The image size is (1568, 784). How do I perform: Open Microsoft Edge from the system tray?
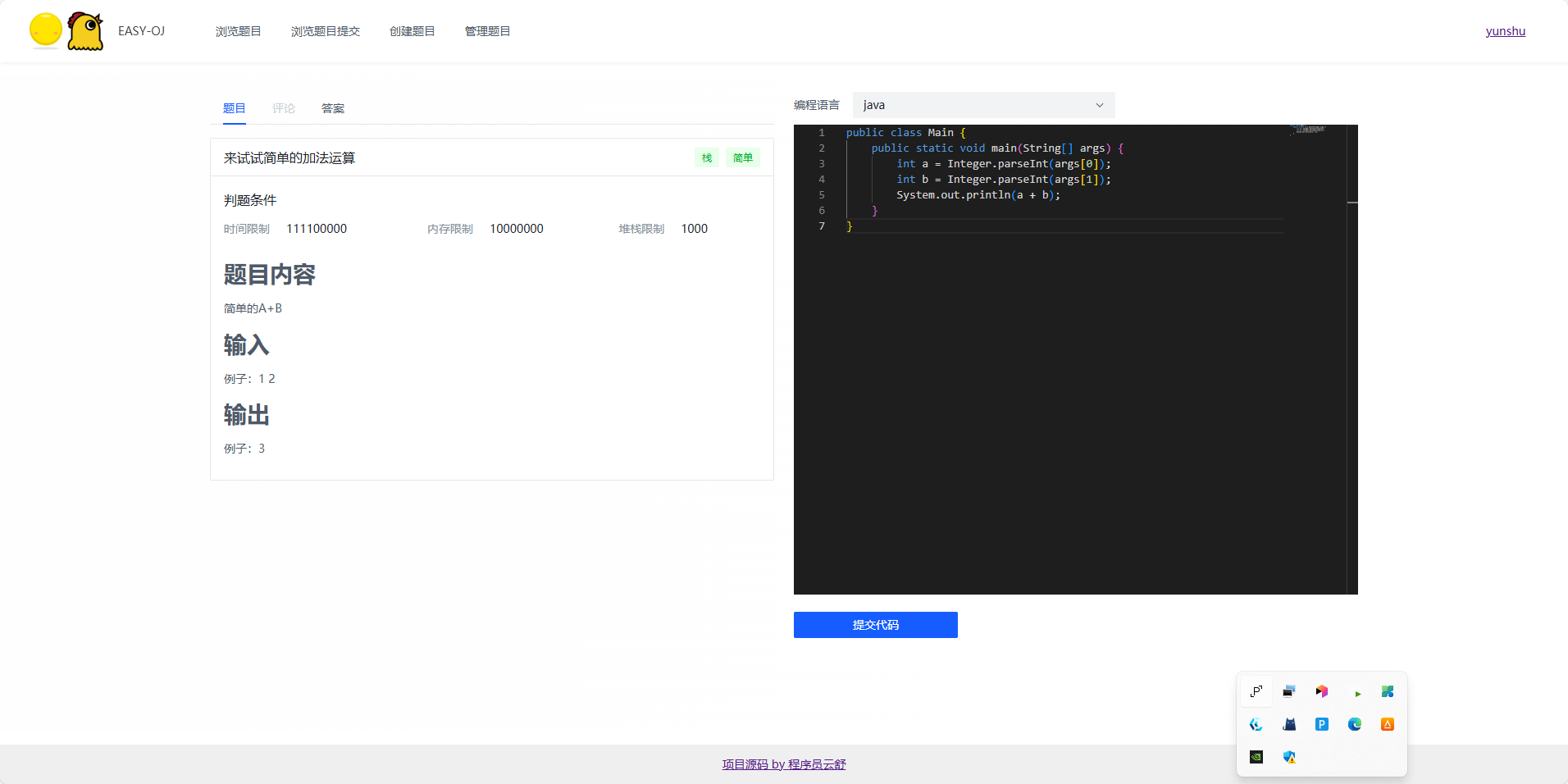pyautogui.click(x=1355, y=724)
